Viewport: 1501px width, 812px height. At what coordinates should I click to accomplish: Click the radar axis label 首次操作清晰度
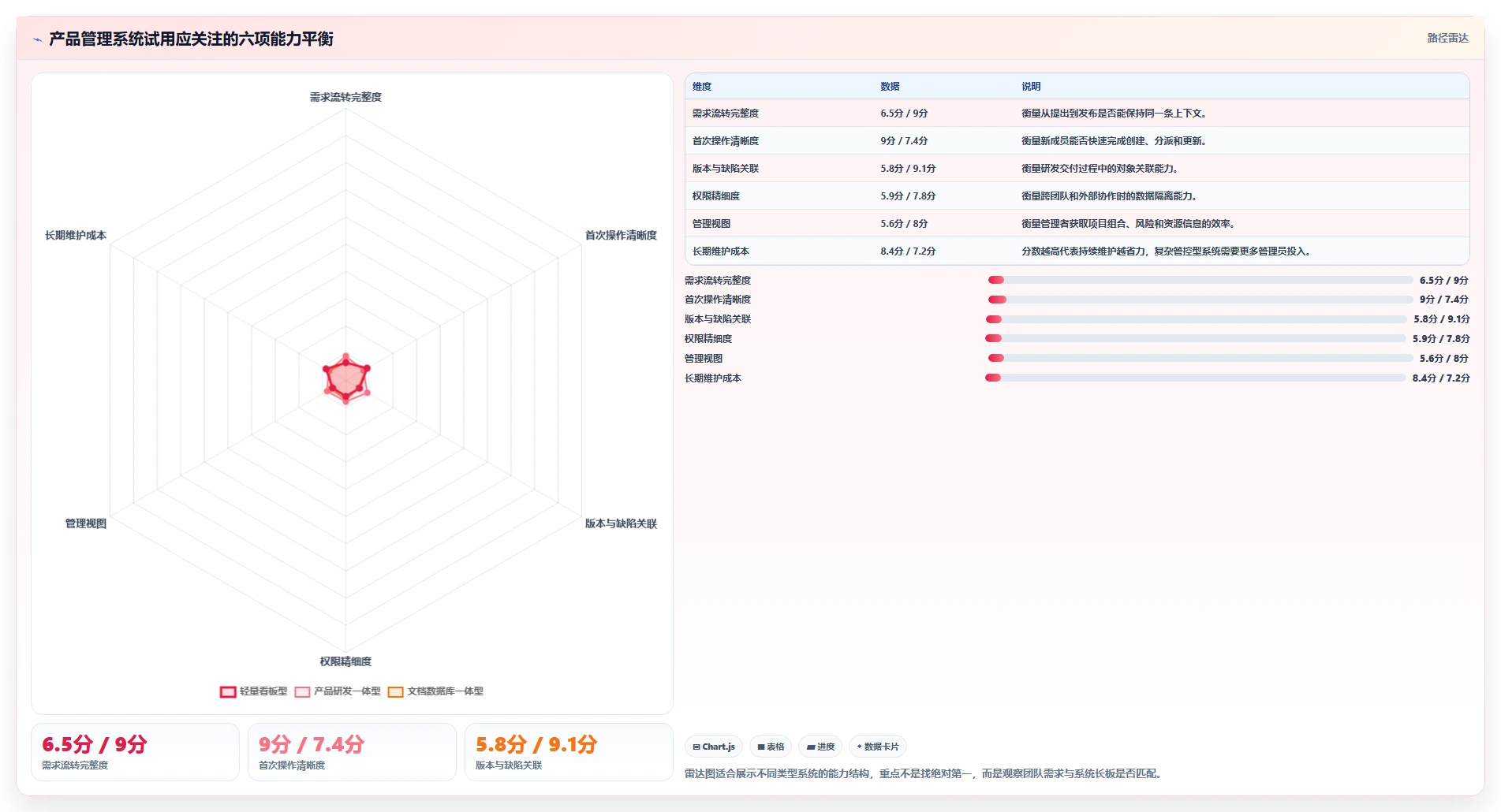coord(621,236)
